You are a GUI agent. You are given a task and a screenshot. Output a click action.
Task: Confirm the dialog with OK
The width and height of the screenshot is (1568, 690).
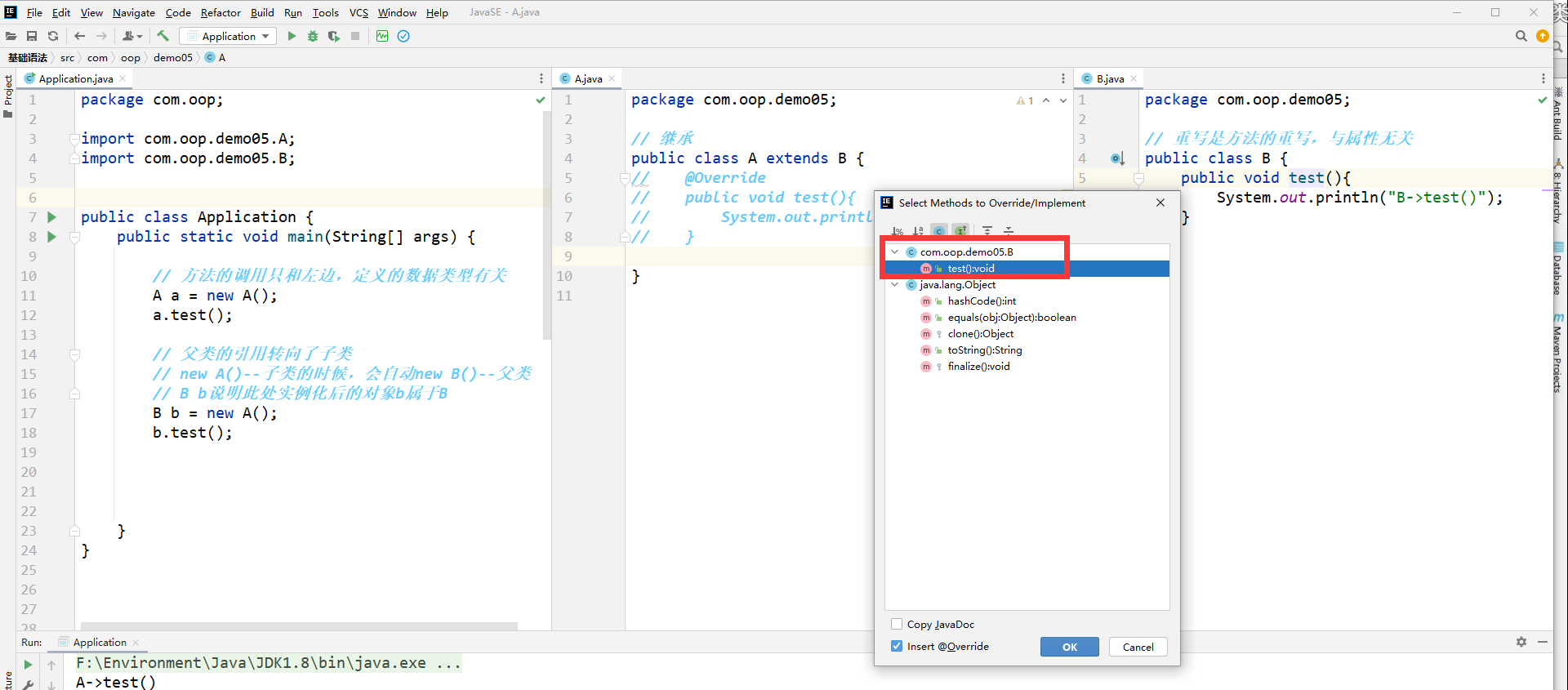tap(1069, 647)
